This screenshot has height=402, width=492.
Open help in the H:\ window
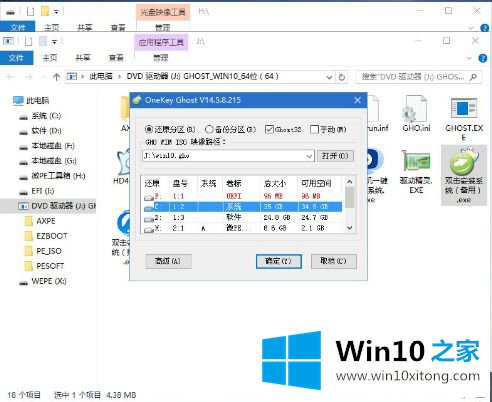coord(484,28)
